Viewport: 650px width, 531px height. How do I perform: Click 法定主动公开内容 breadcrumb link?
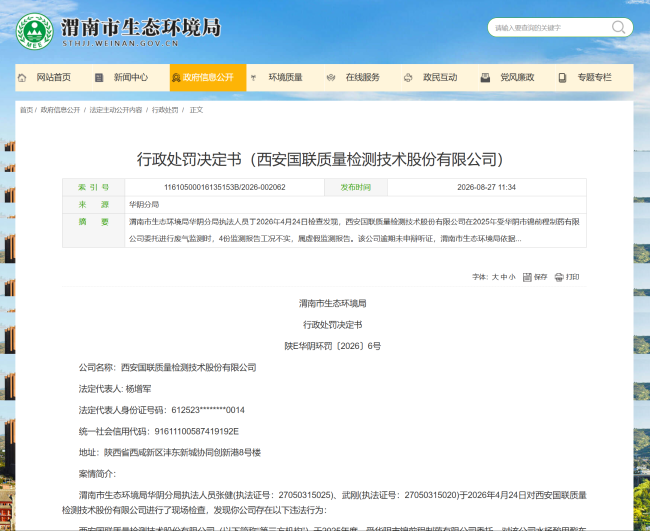(116, 110)
